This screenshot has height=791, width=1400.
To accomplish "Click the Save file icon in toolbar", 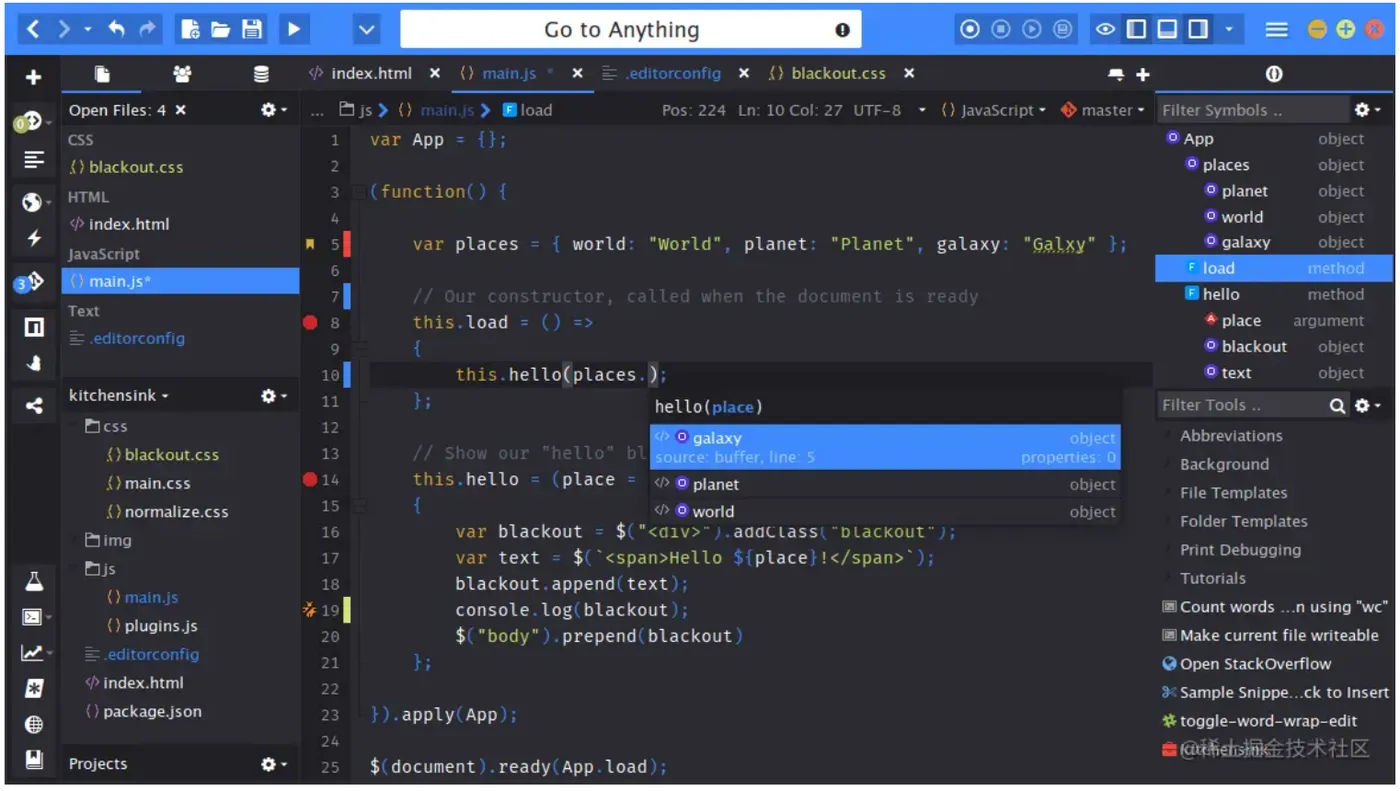I will [252, 29].
